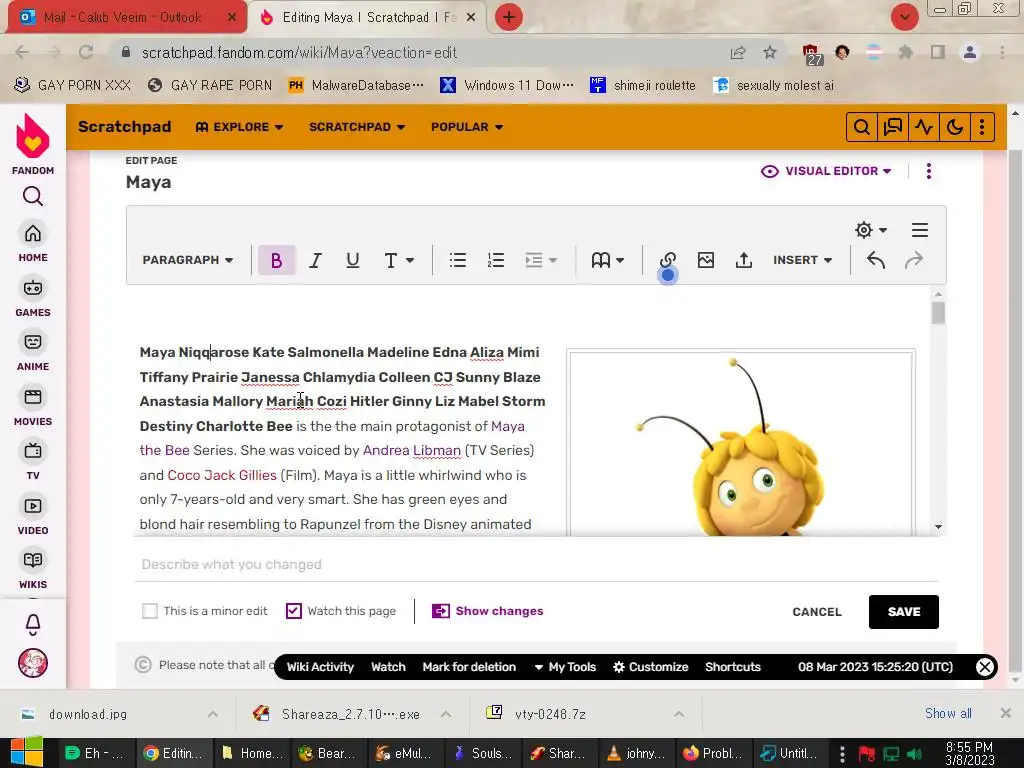Open WIKIS in Fandom sidebar
Viewport: 1024px width, 768px height.
coord(33,569)
